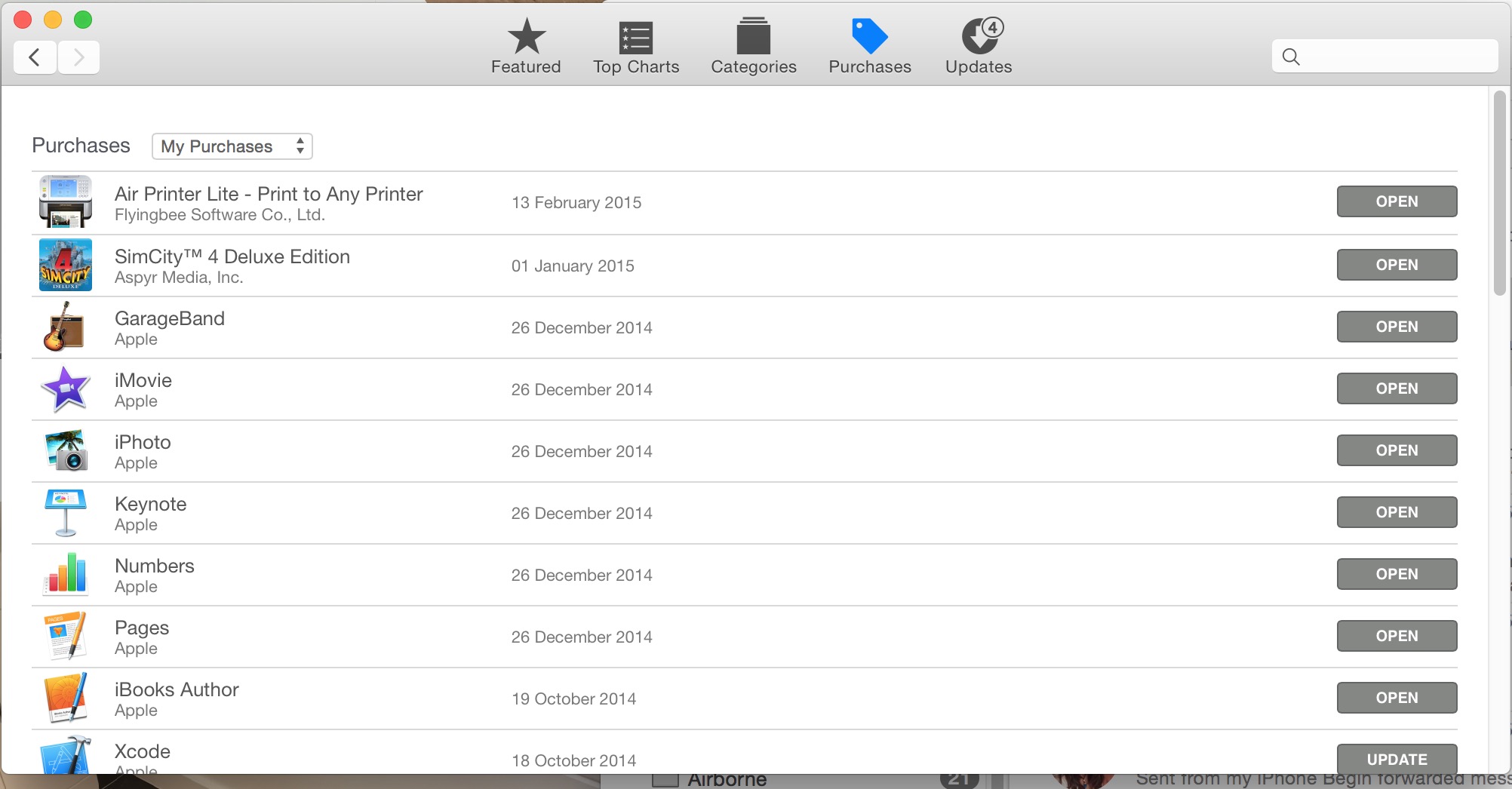The height and width of the screenshot is (789, 1512).
Task: Click the Pages document icon
Action: click(x=66, y=636)
